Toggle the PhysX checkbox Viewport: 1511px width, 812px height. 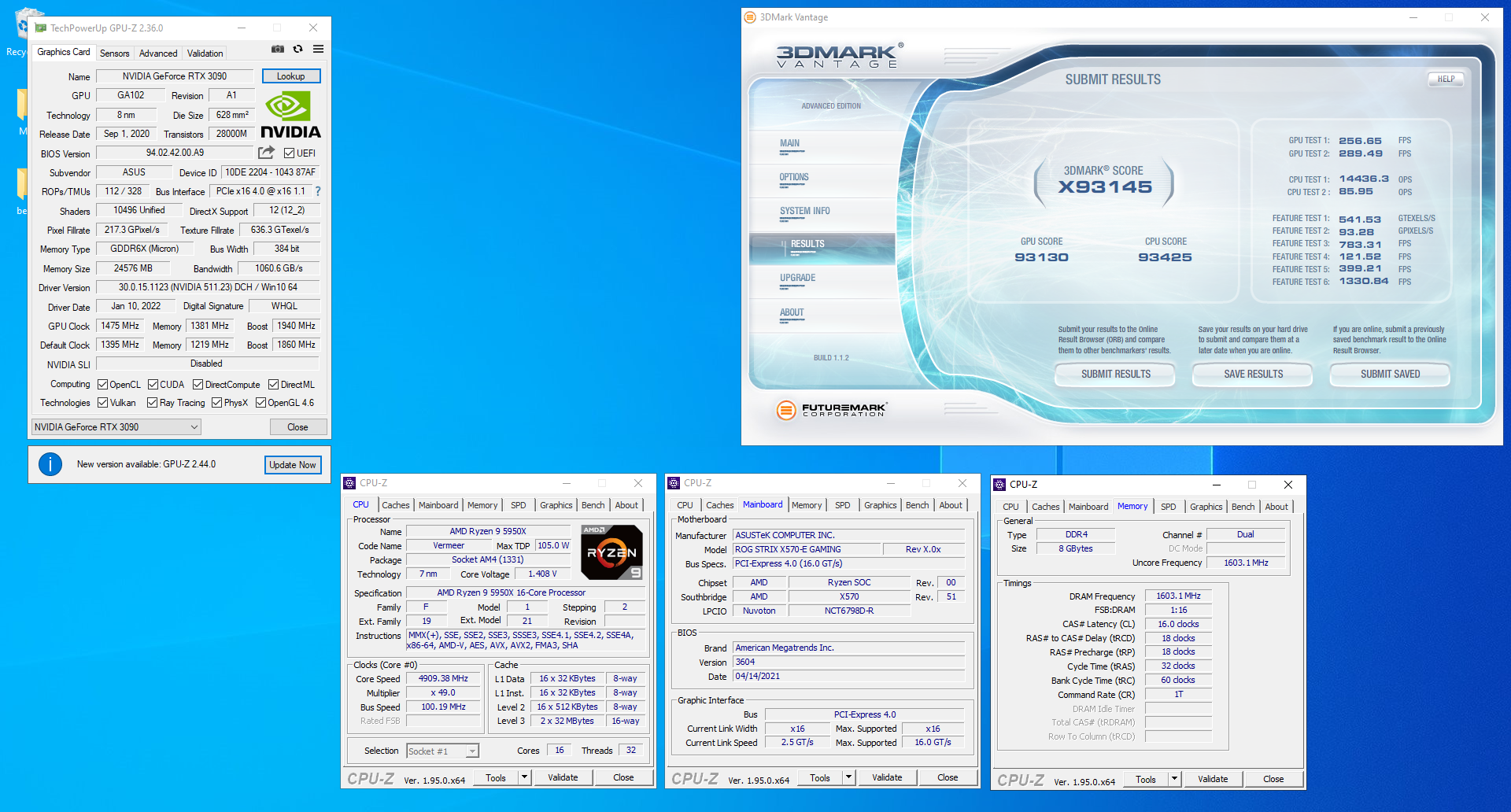coord(216,403)
